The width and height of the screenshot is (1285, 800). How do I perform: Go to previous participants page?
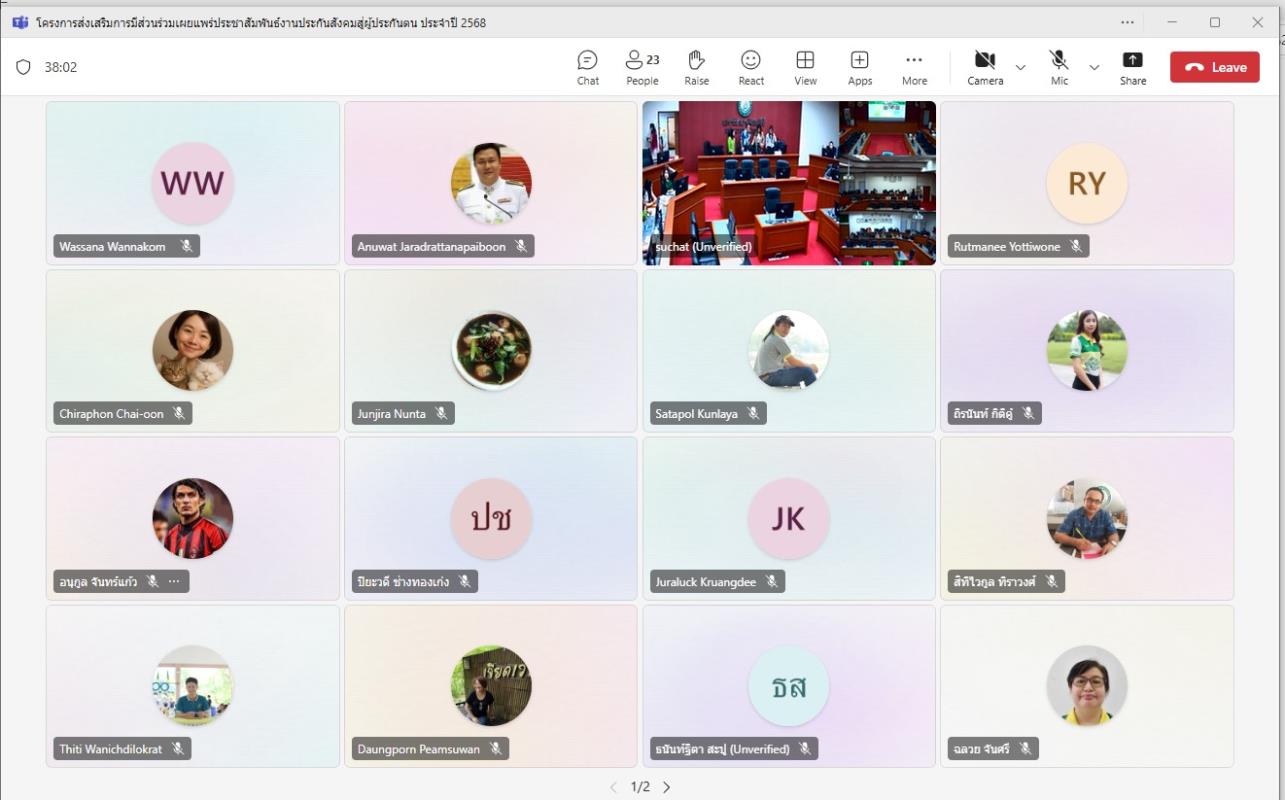(x=614, y=787)
